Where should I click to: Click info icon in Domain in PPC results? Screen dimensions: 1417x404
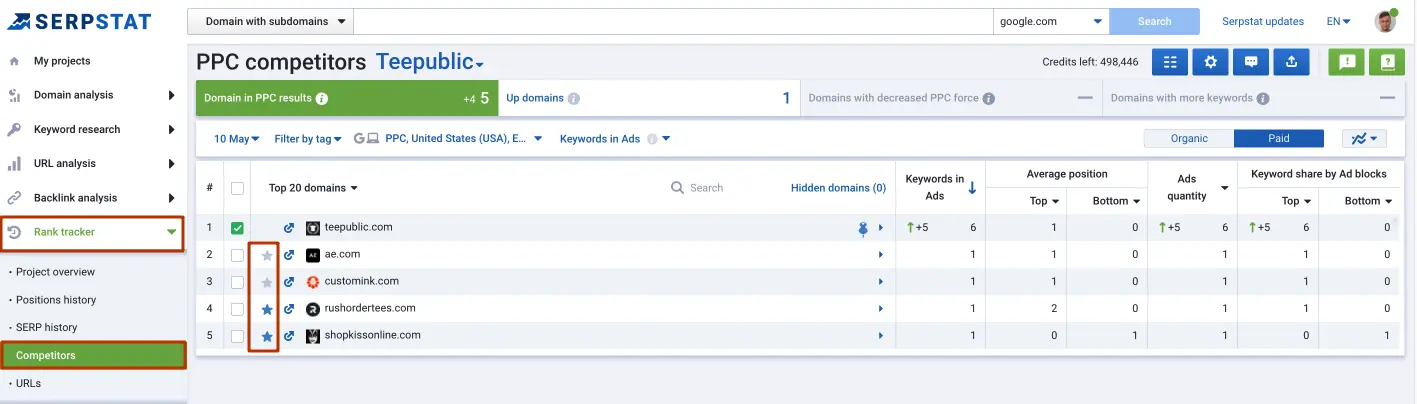322,99
